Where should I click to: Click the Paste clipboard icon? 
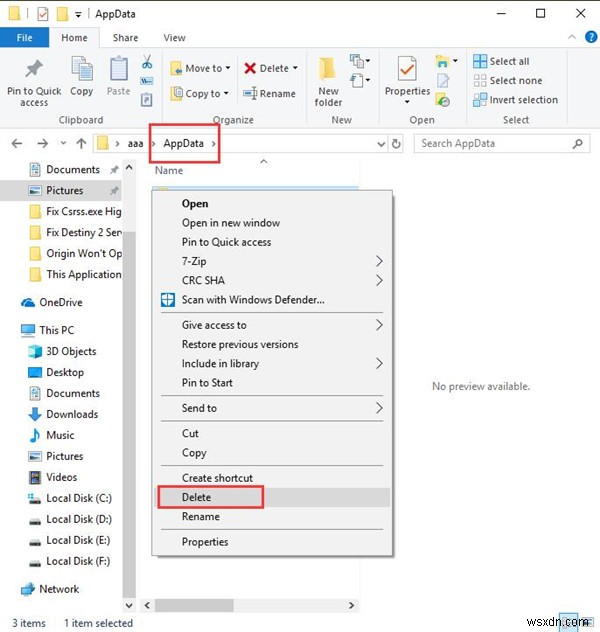118,69
